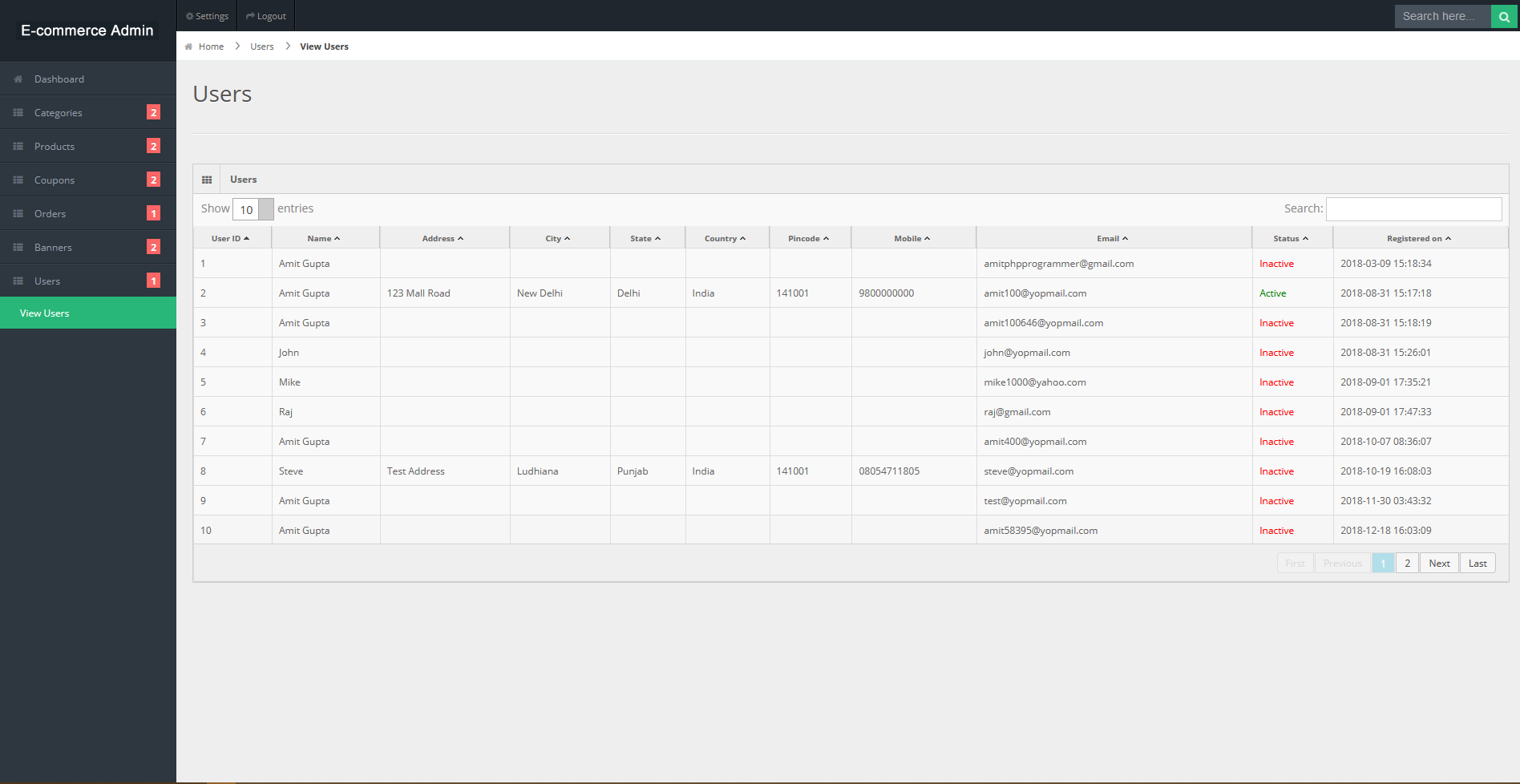Open Orders via its sidebar icon
Viewport: 1520px width, 784px height.
pos(18,212)
